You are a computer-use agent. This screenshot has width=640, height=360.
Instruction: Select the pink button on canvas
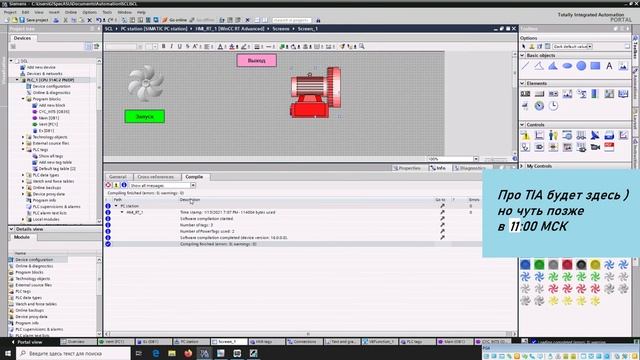click(x=256, y=61)
